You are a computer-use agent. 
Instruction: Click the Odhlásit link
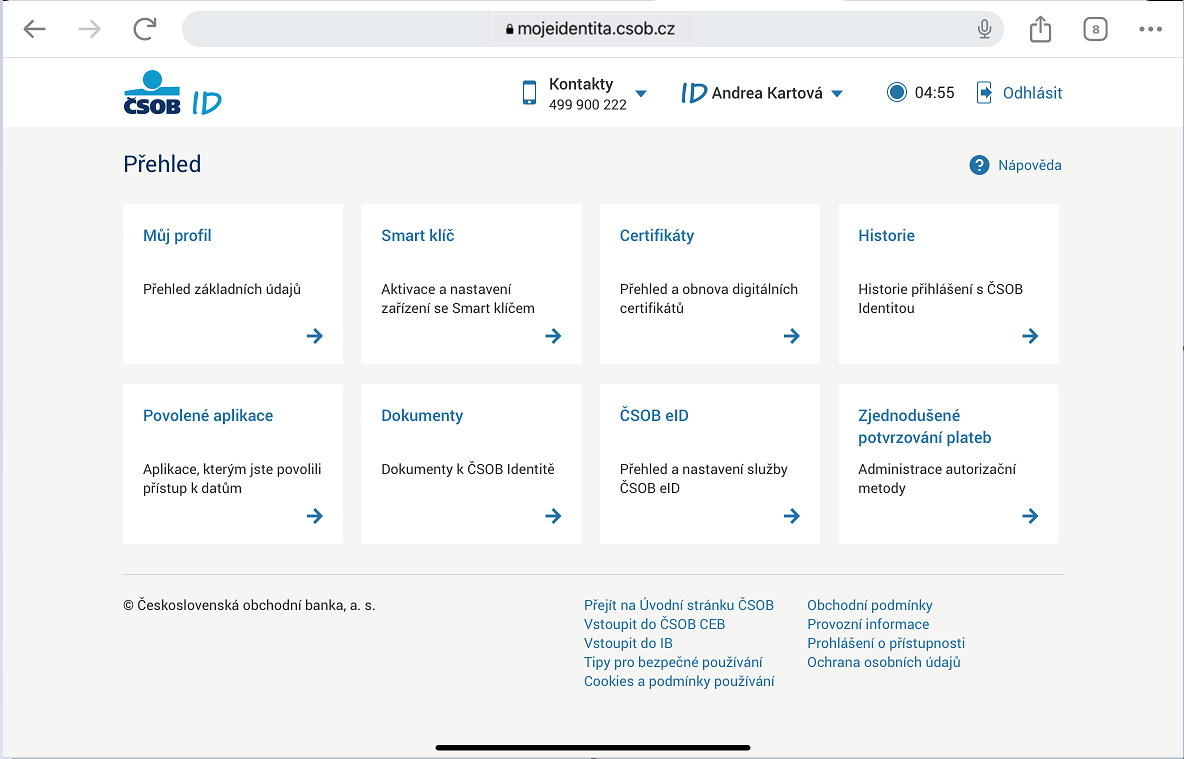1032,93
